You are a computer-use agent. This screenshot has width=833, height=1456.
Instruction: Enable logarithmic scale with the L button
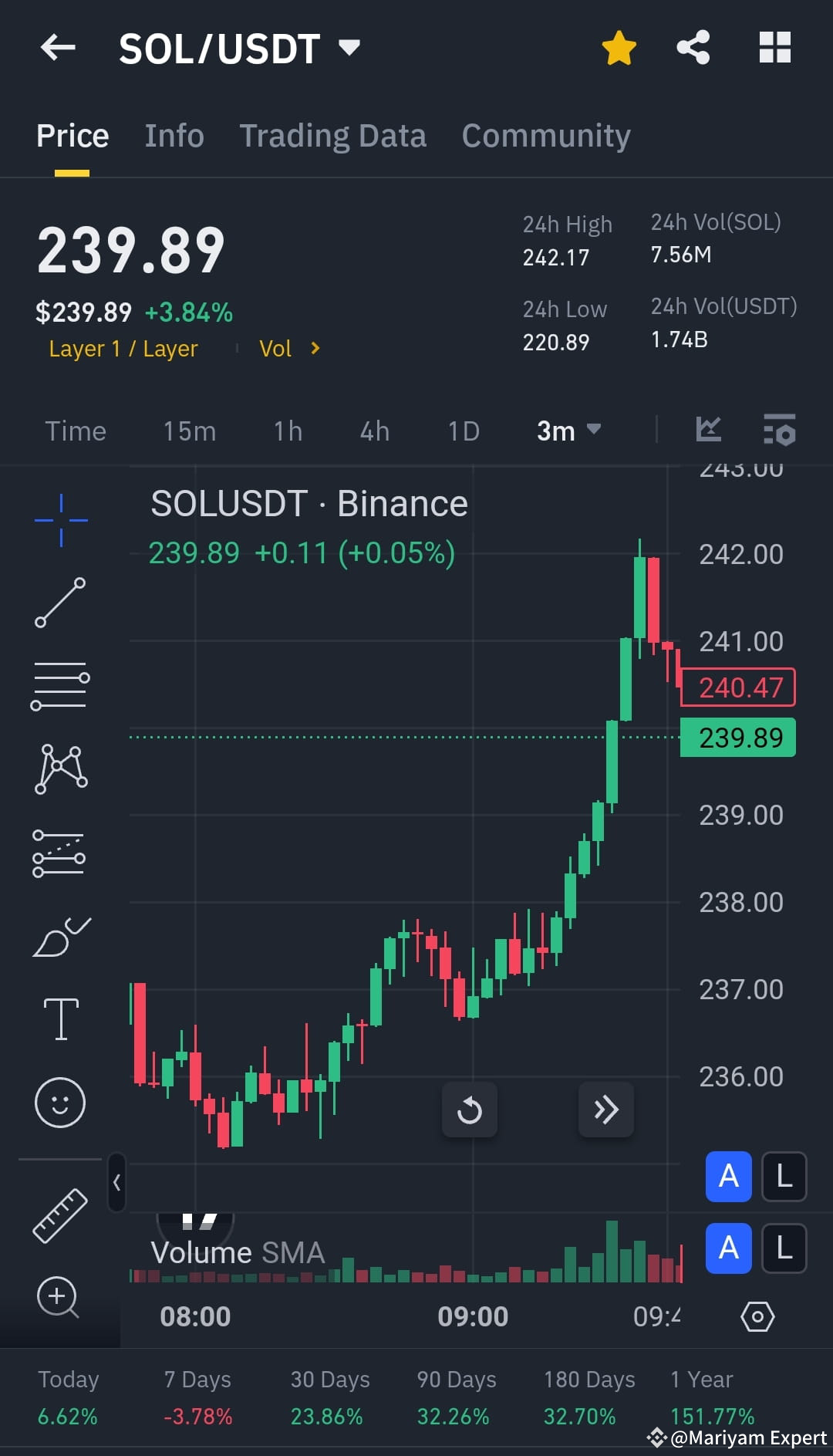coord(784,1177)
